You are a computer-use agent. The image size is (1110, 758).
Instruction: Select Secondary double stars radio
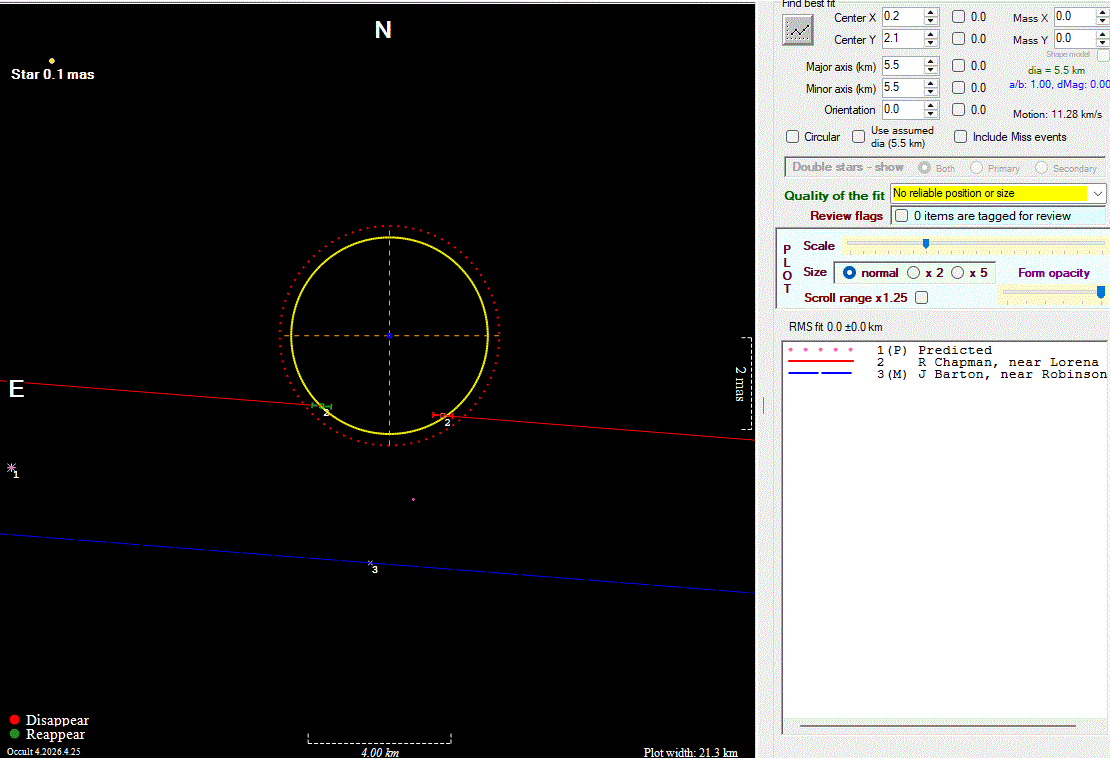pos(1041,168)
